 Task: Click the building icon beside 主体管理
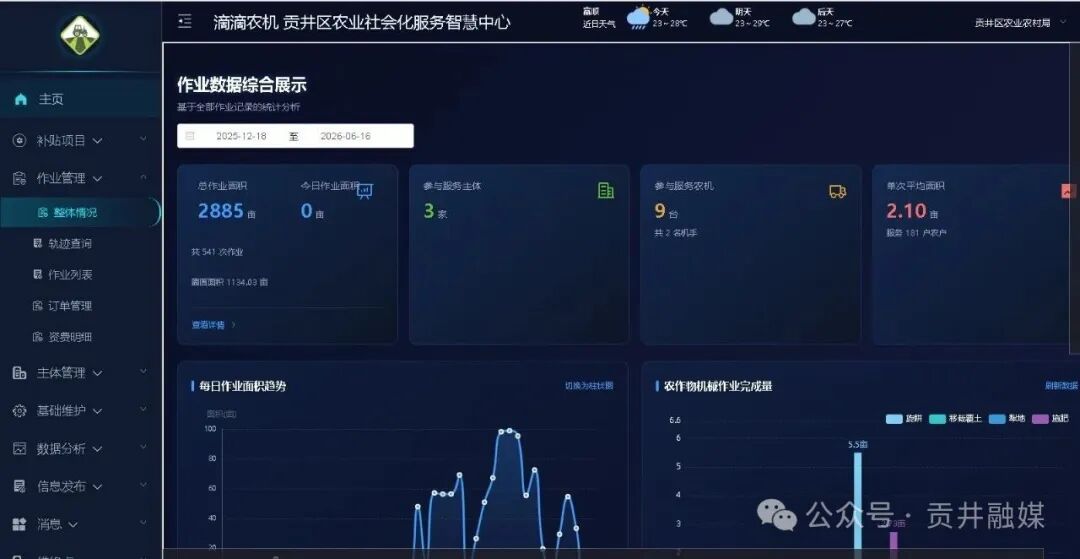(x=20, y=373)
